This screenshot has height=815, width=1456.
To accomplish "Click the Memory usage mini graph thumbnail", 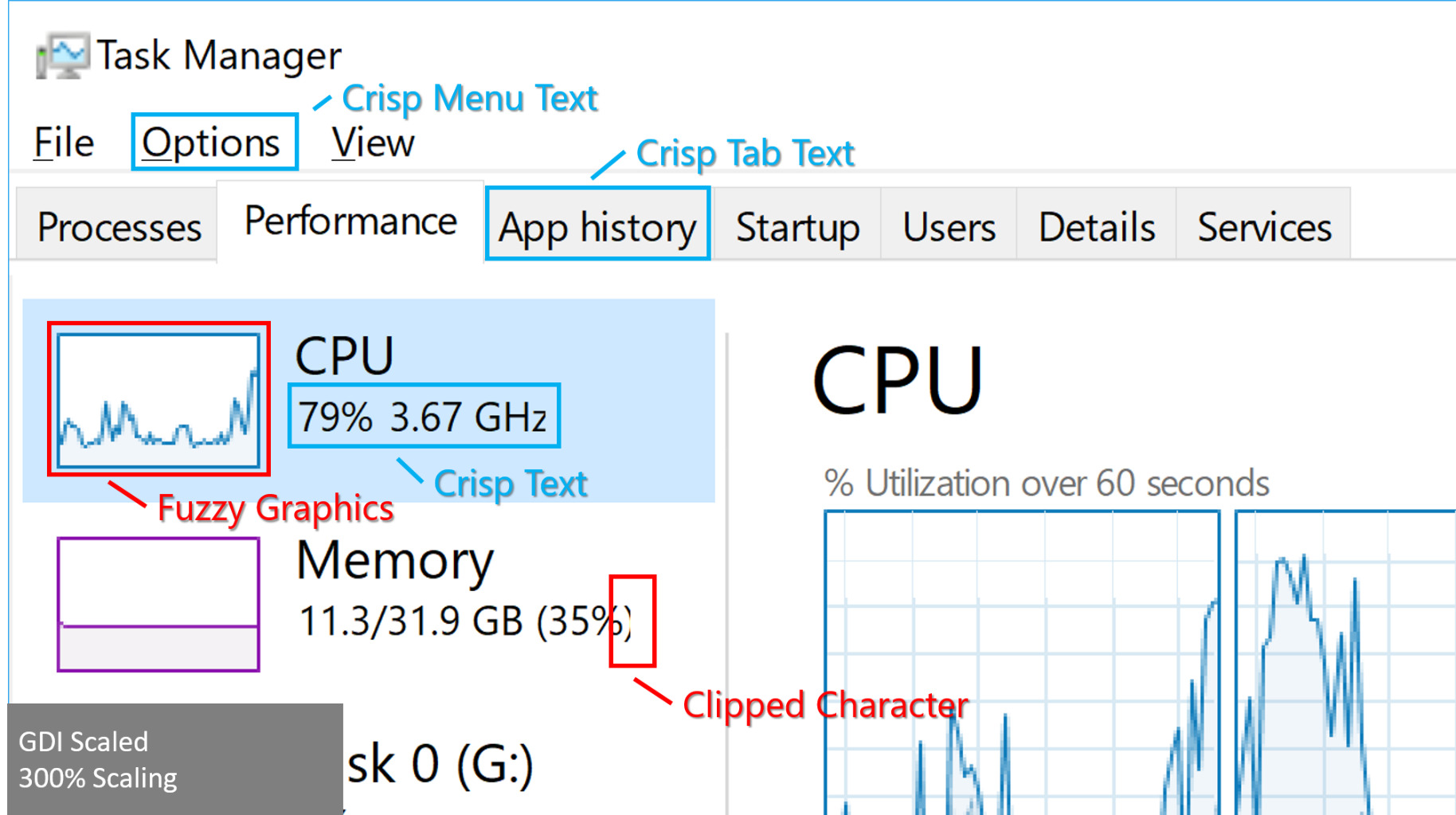I will tap(159, 604).
